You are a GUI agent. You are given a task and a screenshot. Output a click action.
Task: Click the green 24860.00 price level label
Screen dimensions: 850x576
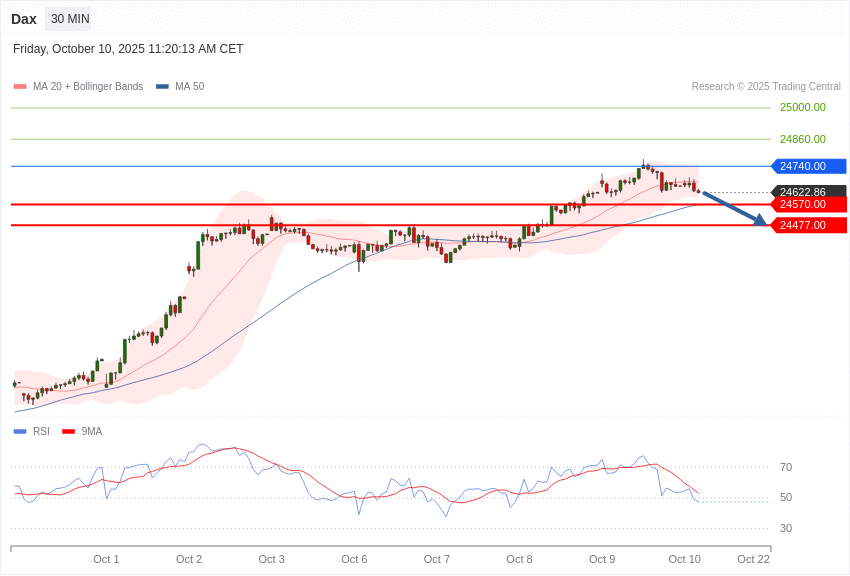click(803, 139)
